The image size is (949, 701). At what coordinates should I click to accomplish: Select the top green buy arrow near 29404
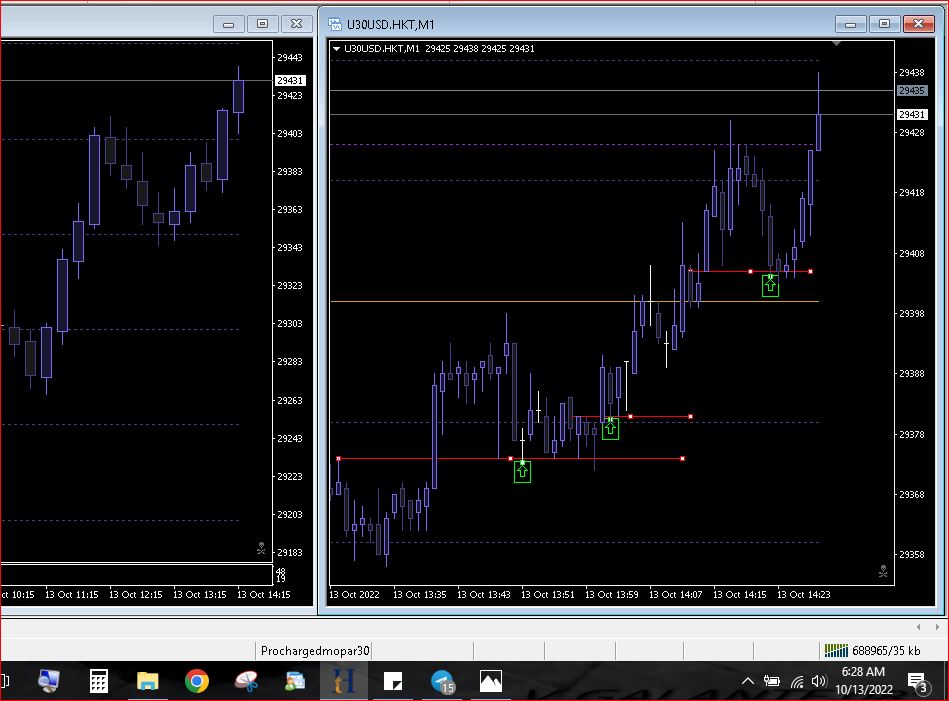[770, 285]
